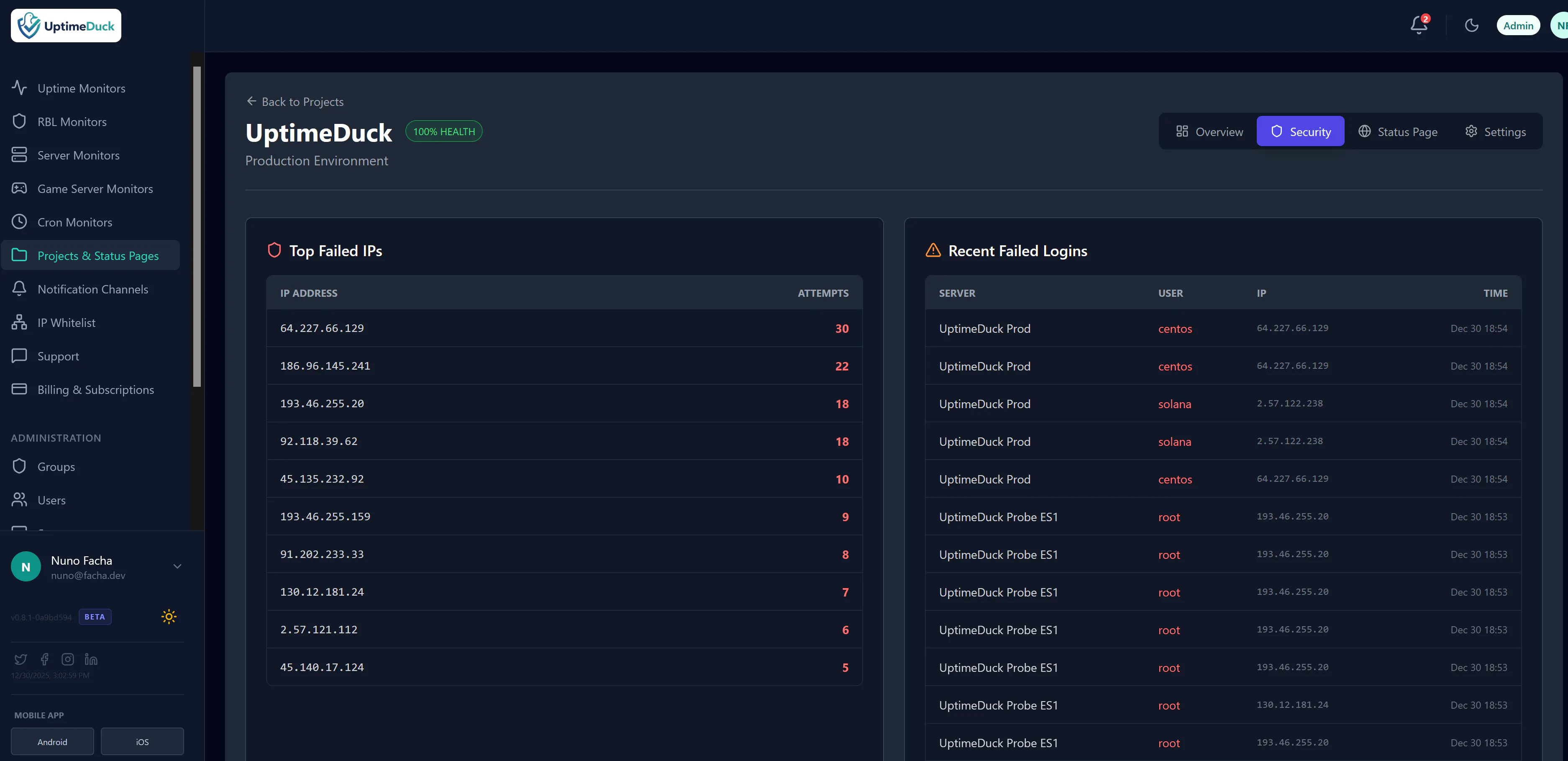Toggle light theme sun icon in sidebar
The image size is (1568, 761).
pyautogui.click(x=169, y=617)
